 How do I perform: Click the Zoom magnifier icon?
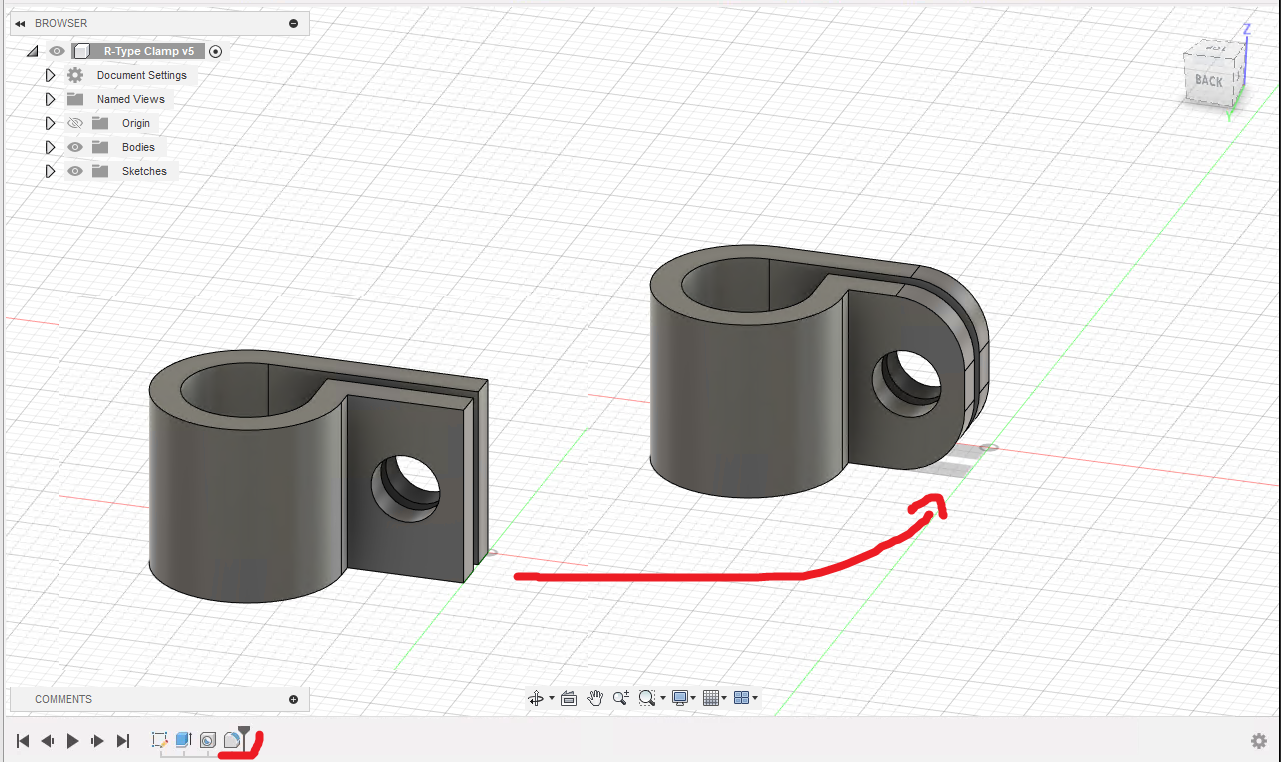(x=621, y=698)
